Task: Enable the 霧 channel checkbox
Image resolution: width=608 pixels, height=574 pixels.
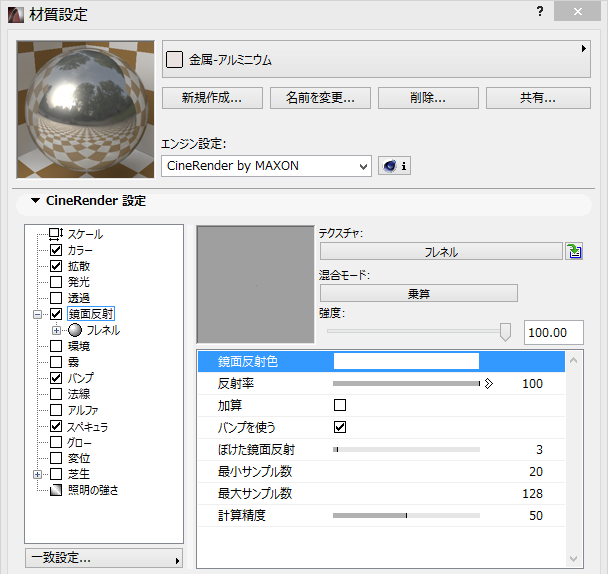Action: click(x=56, y=362)
